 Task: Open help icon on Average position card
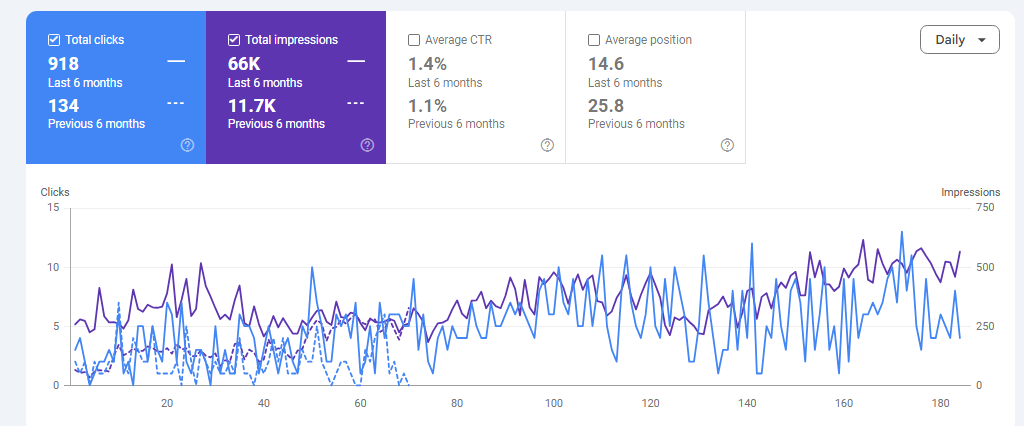coord(727,145)
